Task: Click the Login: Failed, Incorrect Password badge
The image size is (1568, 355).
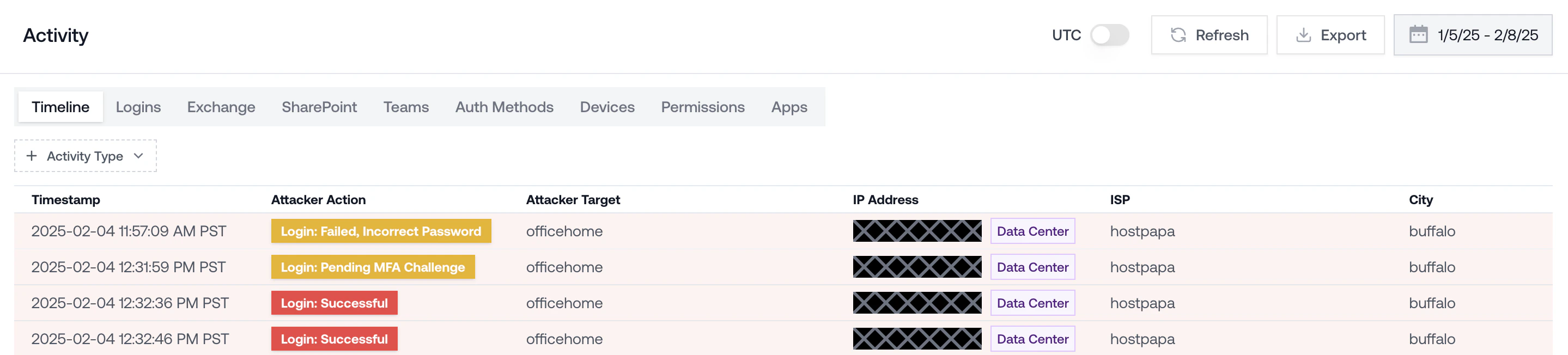Action: (x=381, y=231)
